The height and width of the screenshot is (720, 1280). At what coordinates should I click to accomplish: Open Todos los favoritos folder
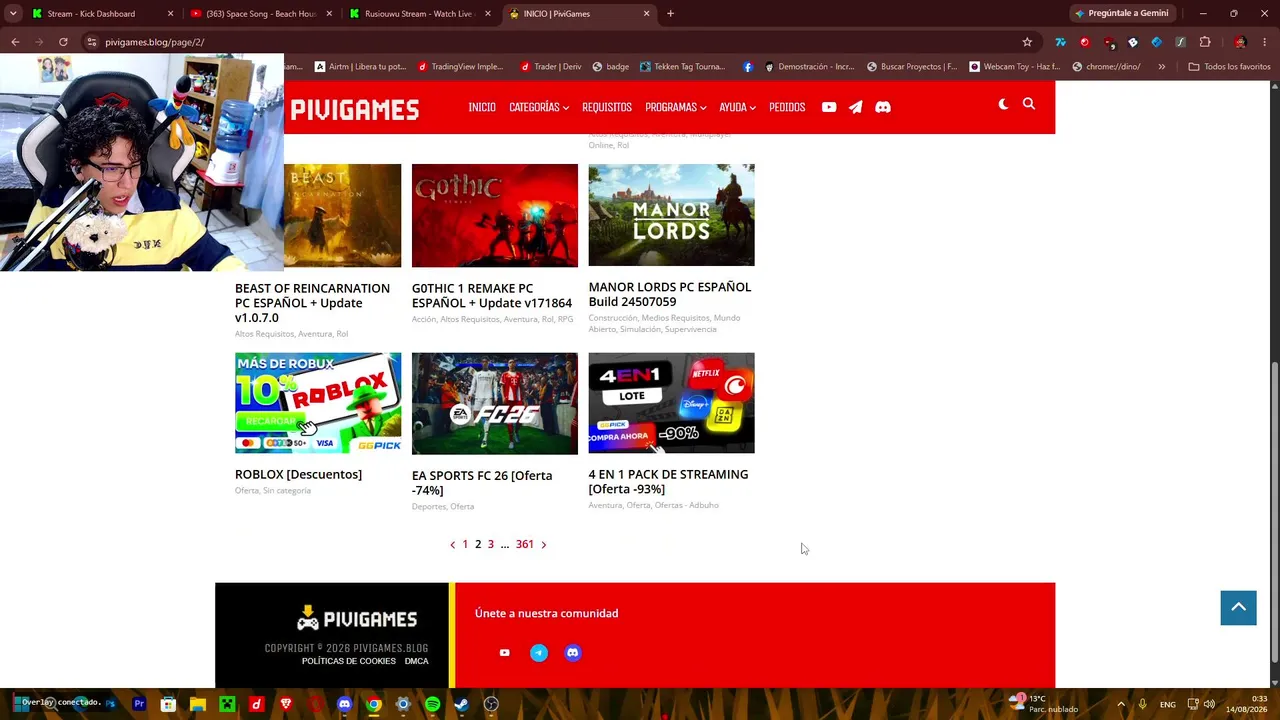[x=1229, y=67]
